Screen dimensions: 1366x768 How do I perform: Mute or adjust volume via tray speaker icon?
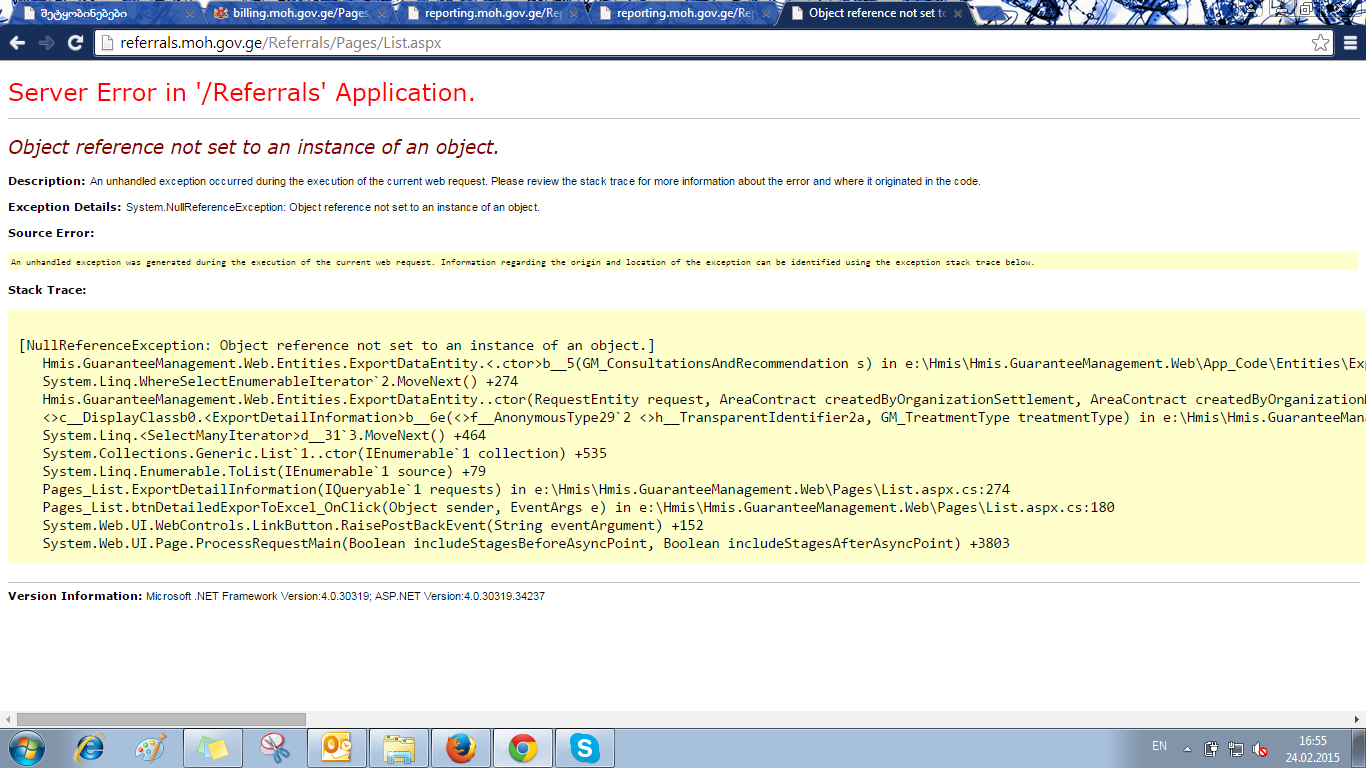1261,749
